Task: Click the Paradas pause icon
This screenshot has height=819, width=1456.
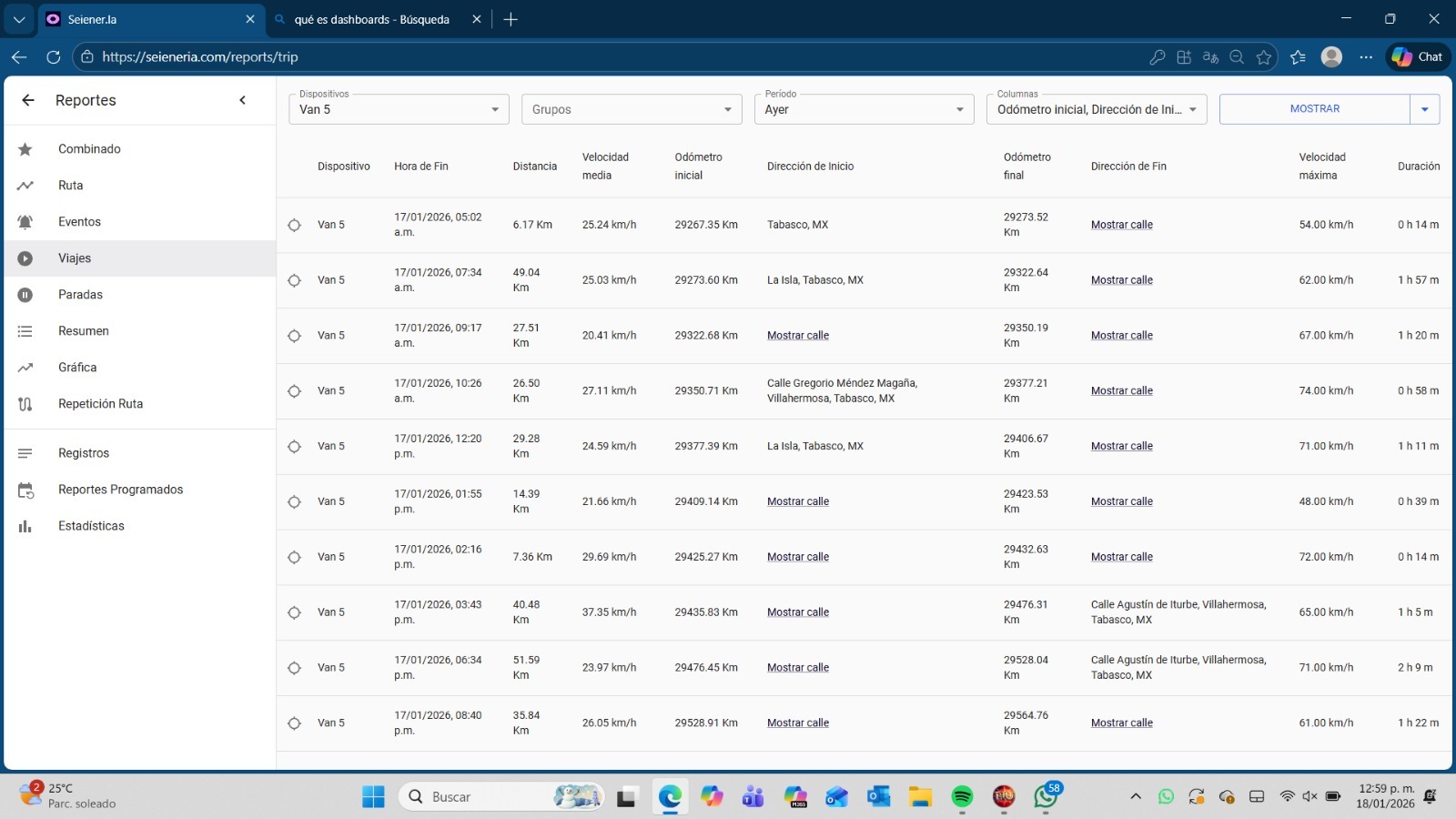Action: coord(25,295)
